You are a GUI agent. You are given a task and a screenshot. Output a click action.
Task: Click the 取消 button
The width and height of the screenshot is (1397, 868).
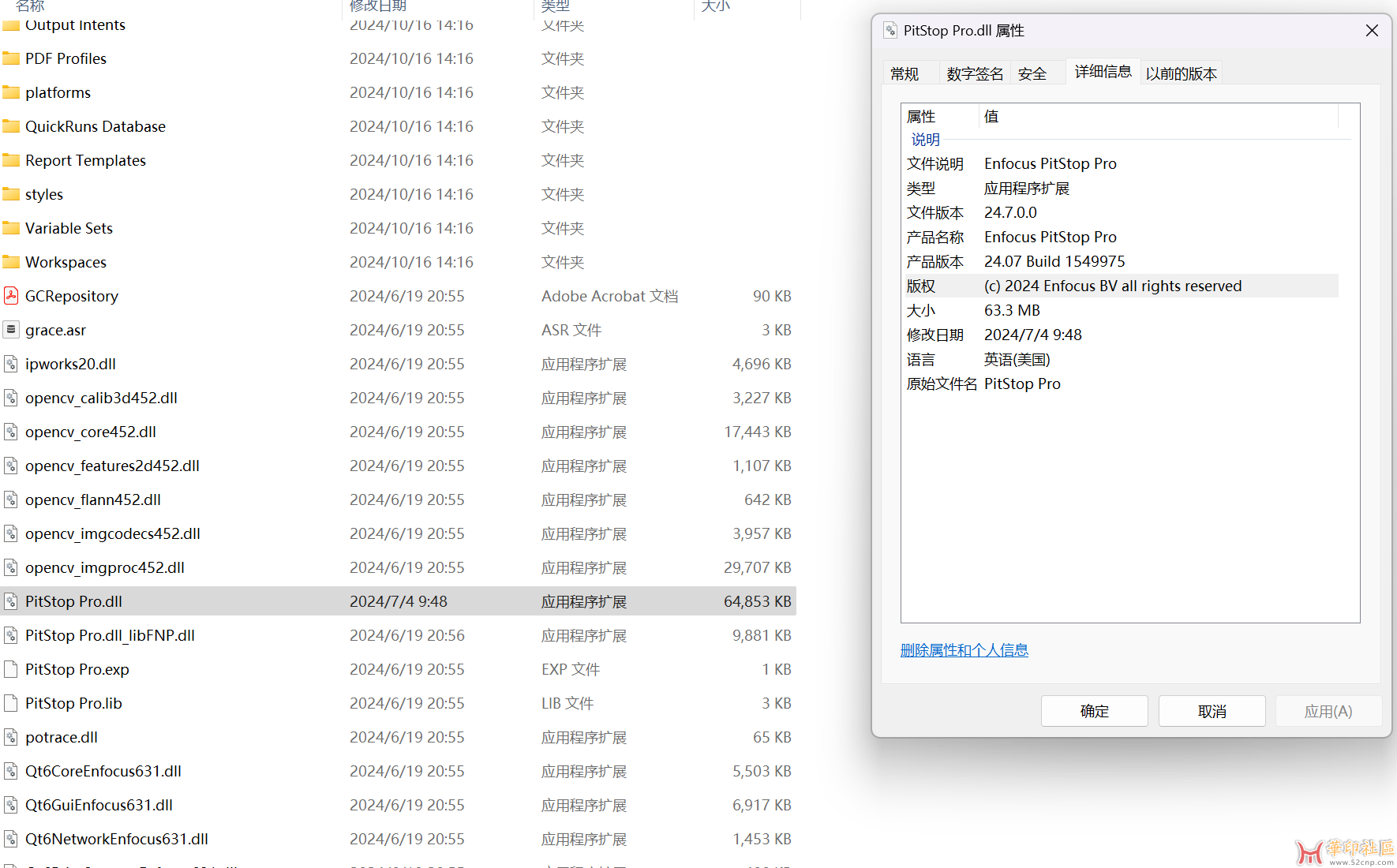coord(1212,711)
